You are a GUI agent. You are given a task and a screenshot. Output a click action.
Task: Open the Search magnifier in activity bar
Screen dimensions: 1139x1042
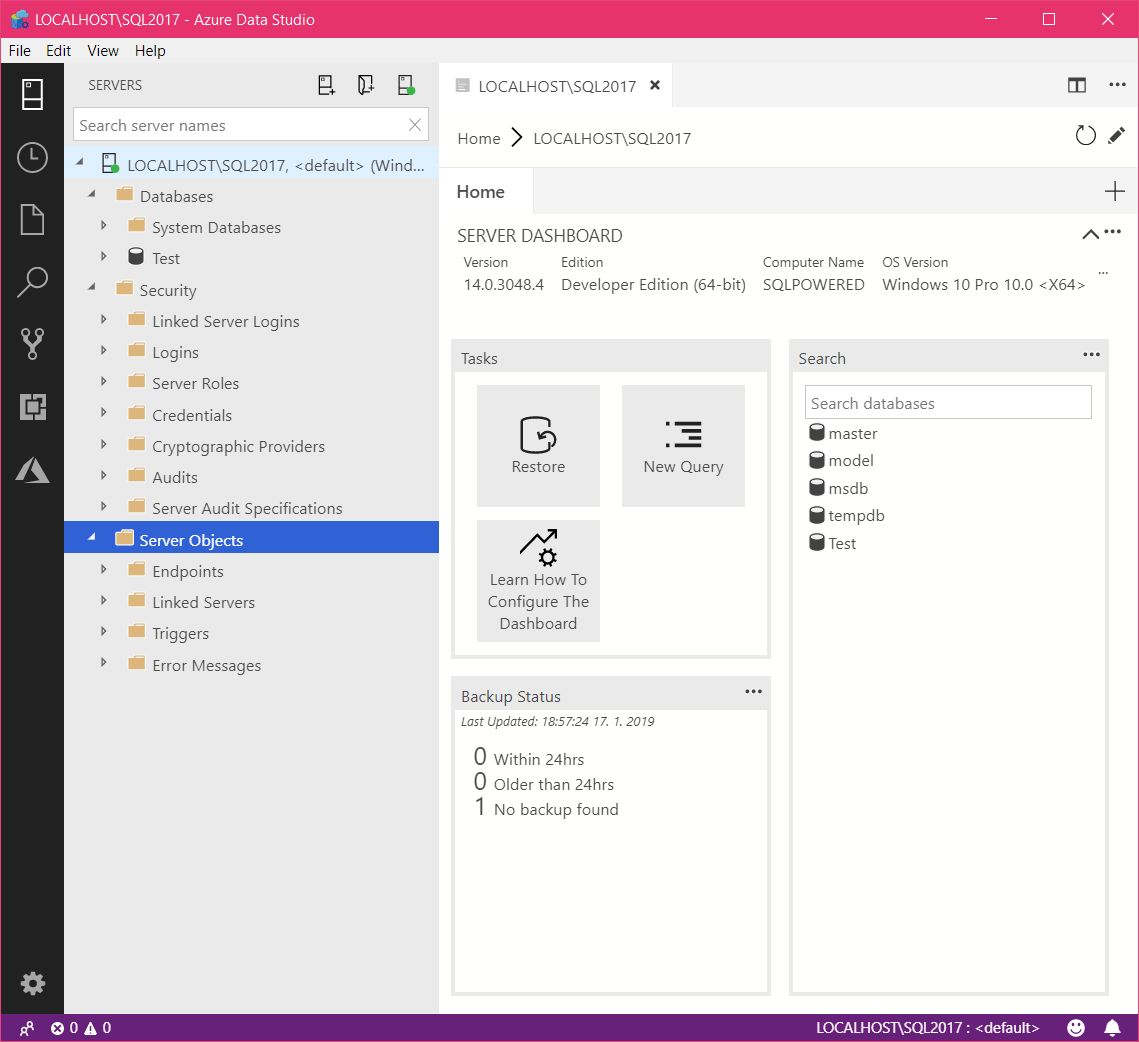[x=32, y=282]
